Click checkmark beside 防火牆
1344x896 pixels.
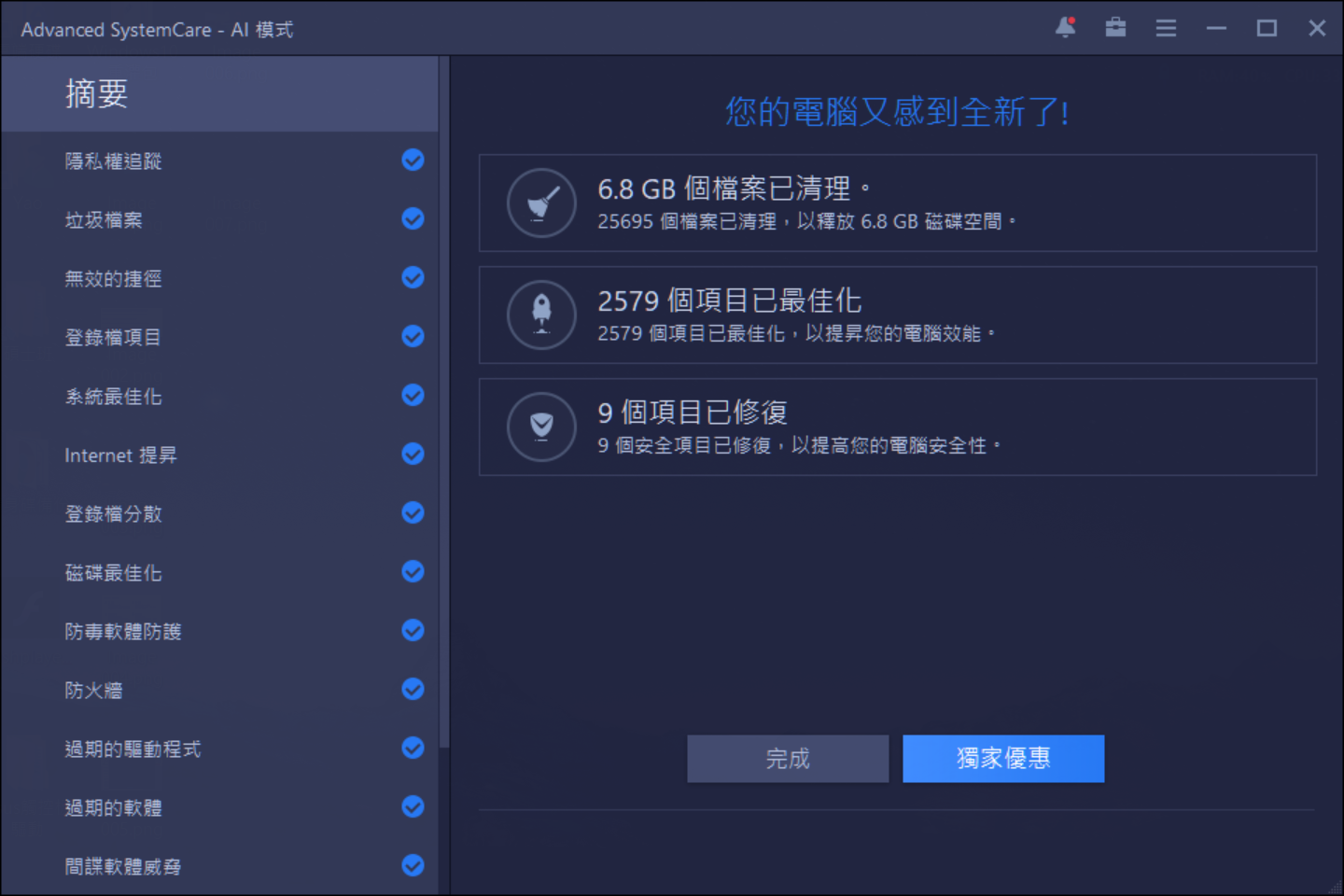413,690
